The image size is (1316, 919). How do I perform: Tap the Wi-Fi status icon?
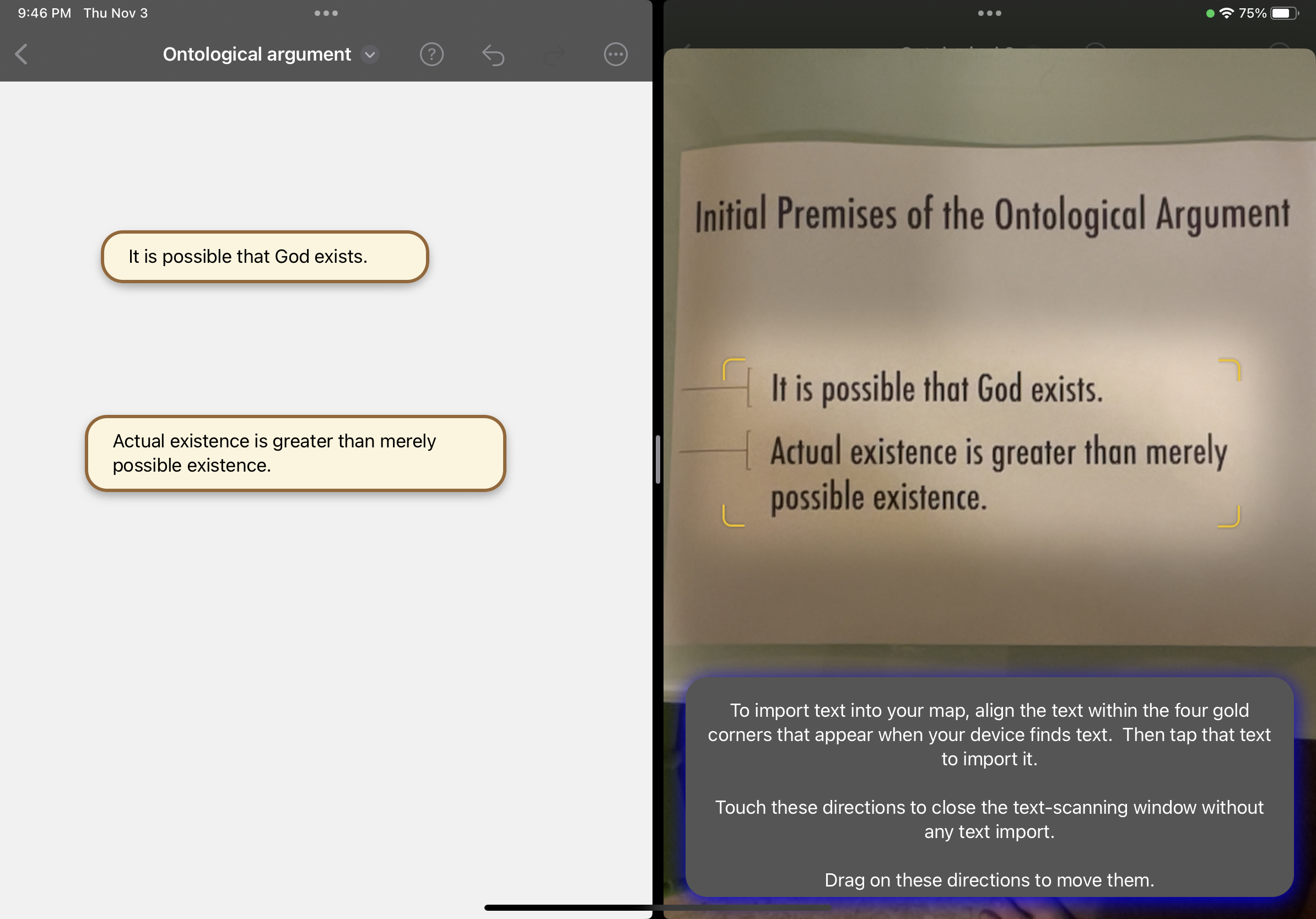(1226, 13)
